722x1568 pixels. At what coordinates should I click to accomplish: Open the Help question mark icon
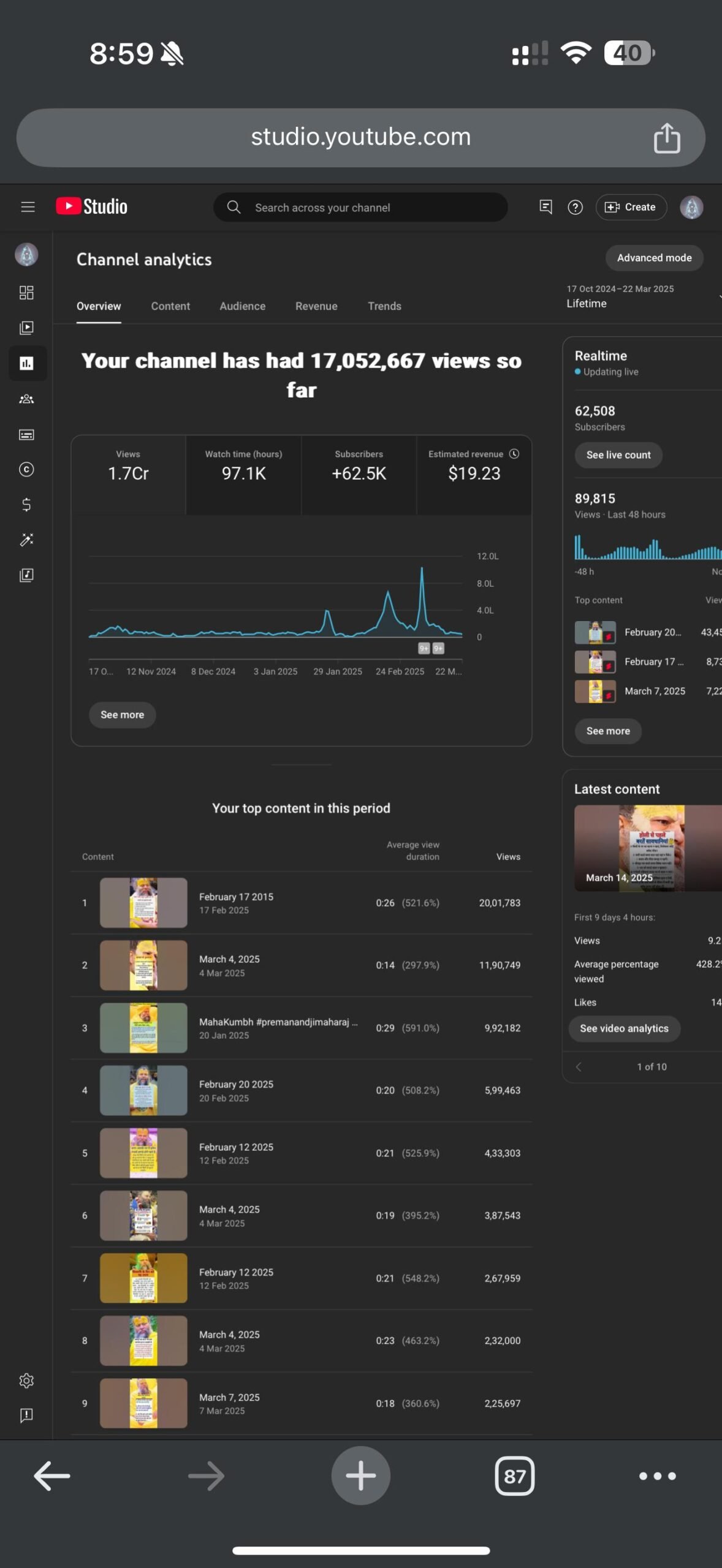[575, 207]
